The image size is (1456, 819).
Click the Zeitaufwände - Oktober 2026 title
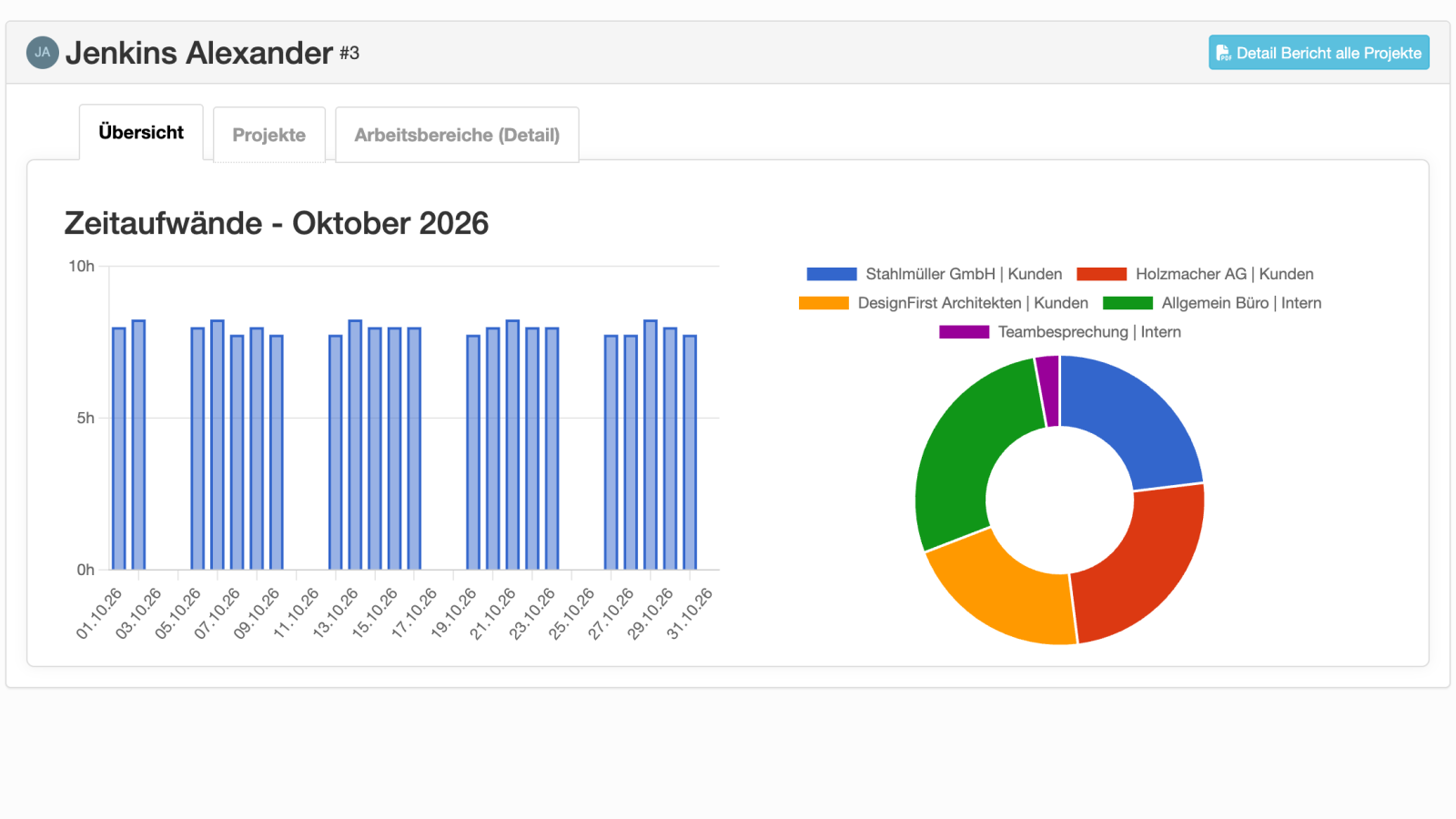pos(277,223)
